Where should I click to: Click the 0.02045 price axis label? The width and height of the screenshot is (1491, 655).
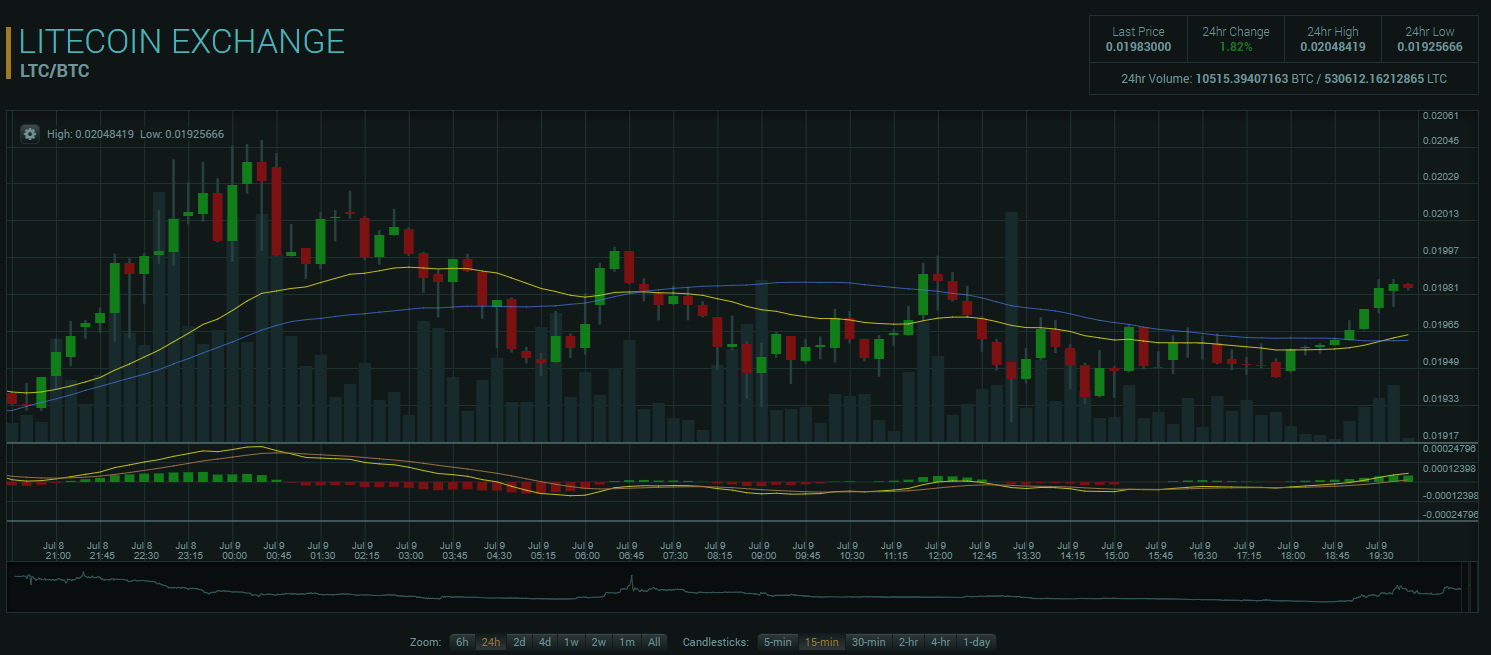[x=1441, y=140]
